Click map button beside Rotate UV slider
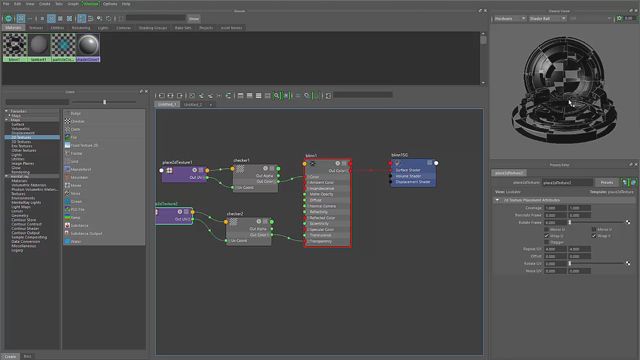The height and width of the screenshot is (360, 640). point(628,264)
